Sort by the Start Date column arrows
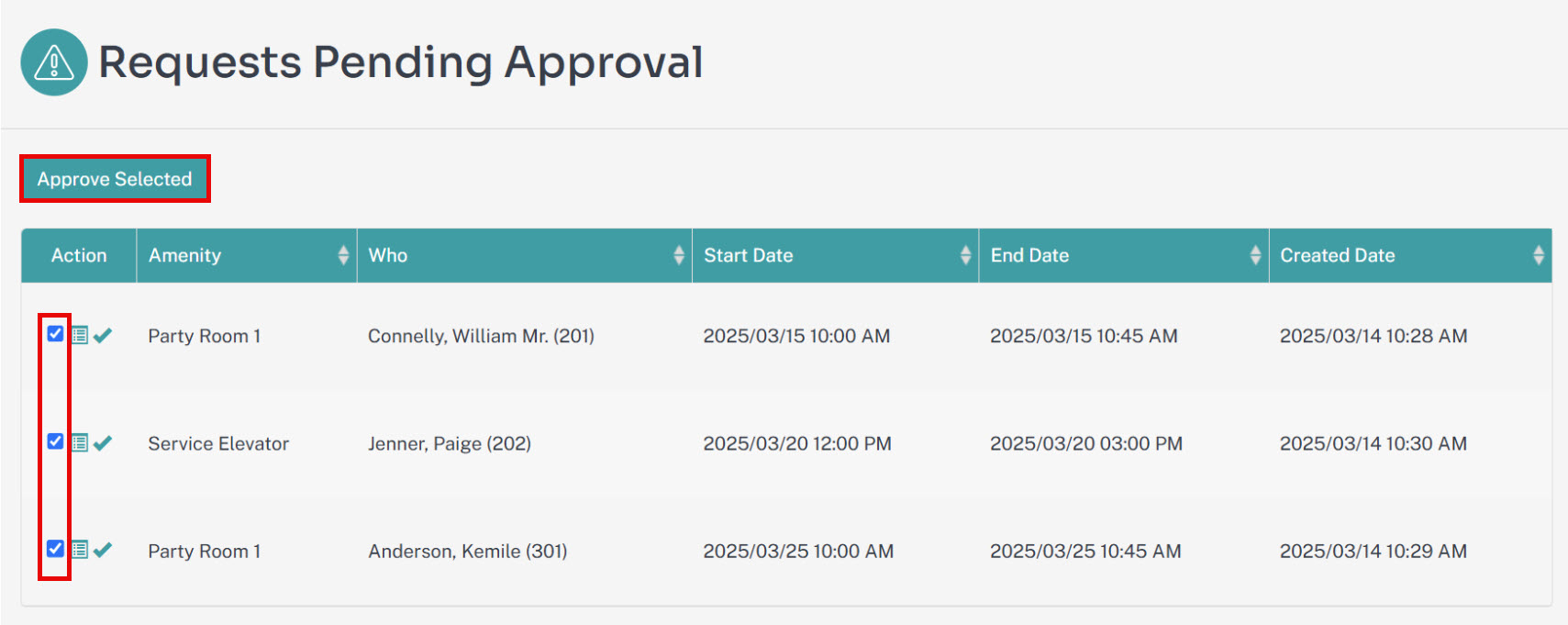 point(965,255)
